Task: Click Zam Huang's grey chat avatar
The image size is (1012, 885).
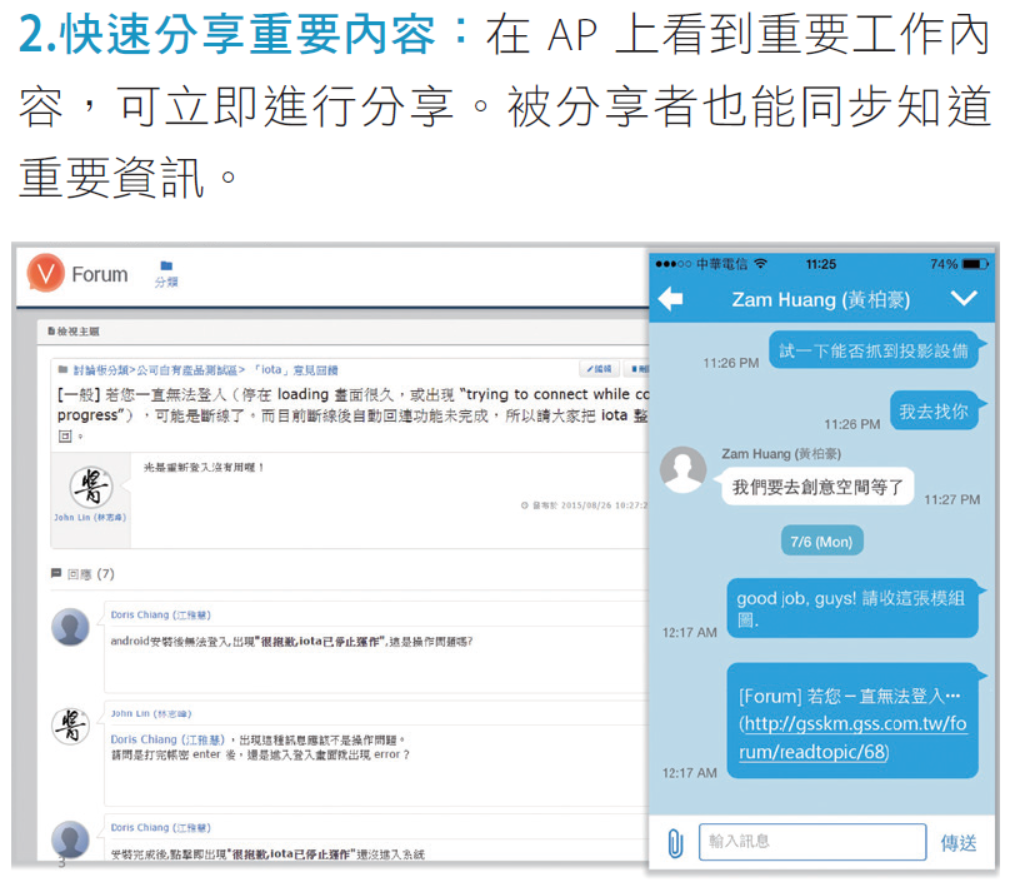Action: pos(684,469)
